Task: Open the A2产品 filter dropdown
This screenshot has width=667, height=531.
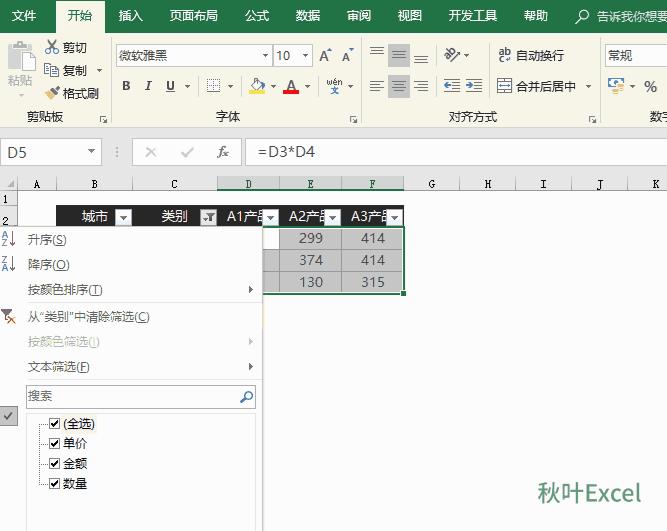Action: click(x=333, y=217)
